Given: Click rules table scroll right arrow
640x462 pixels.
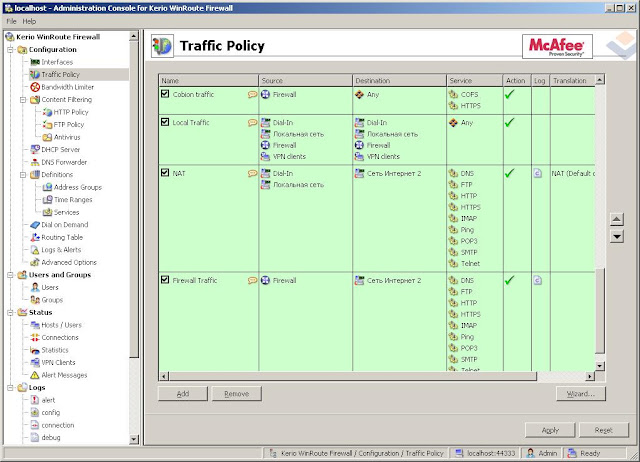Looking at the screenshot, I should (590, 376).
